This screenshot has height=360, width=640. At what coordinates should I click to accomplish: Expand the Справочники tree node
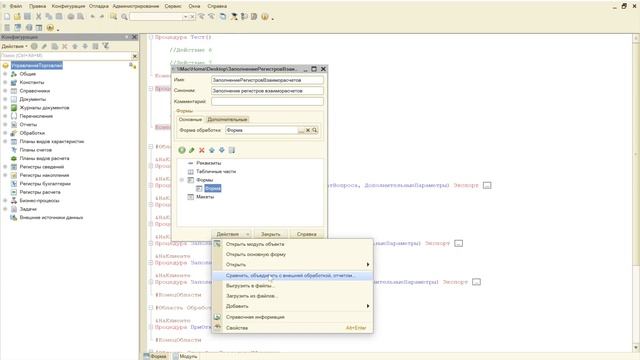pyautogui.click(x=5, y=91)
